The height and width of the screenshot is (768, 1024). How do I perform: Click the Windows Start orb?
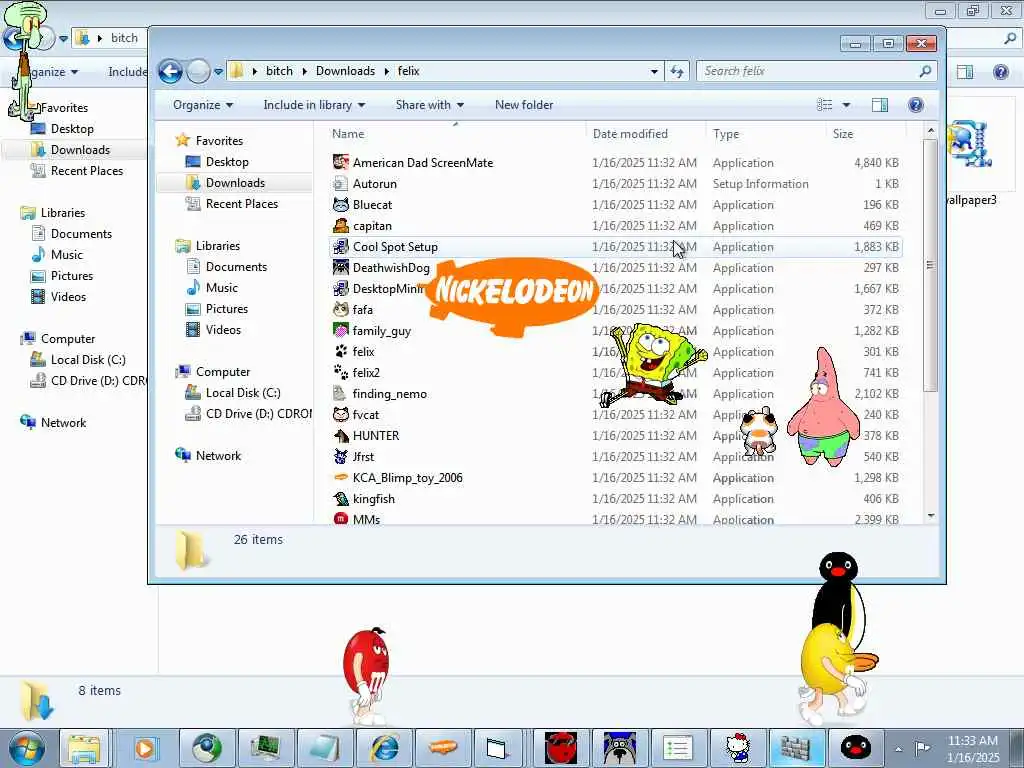click(27, 748)
